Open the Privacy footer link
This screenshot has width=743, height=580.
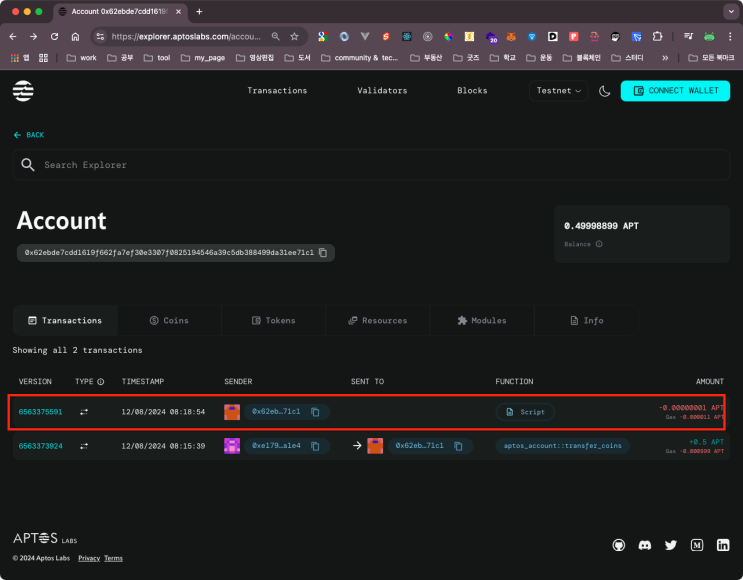pos(89,558)
